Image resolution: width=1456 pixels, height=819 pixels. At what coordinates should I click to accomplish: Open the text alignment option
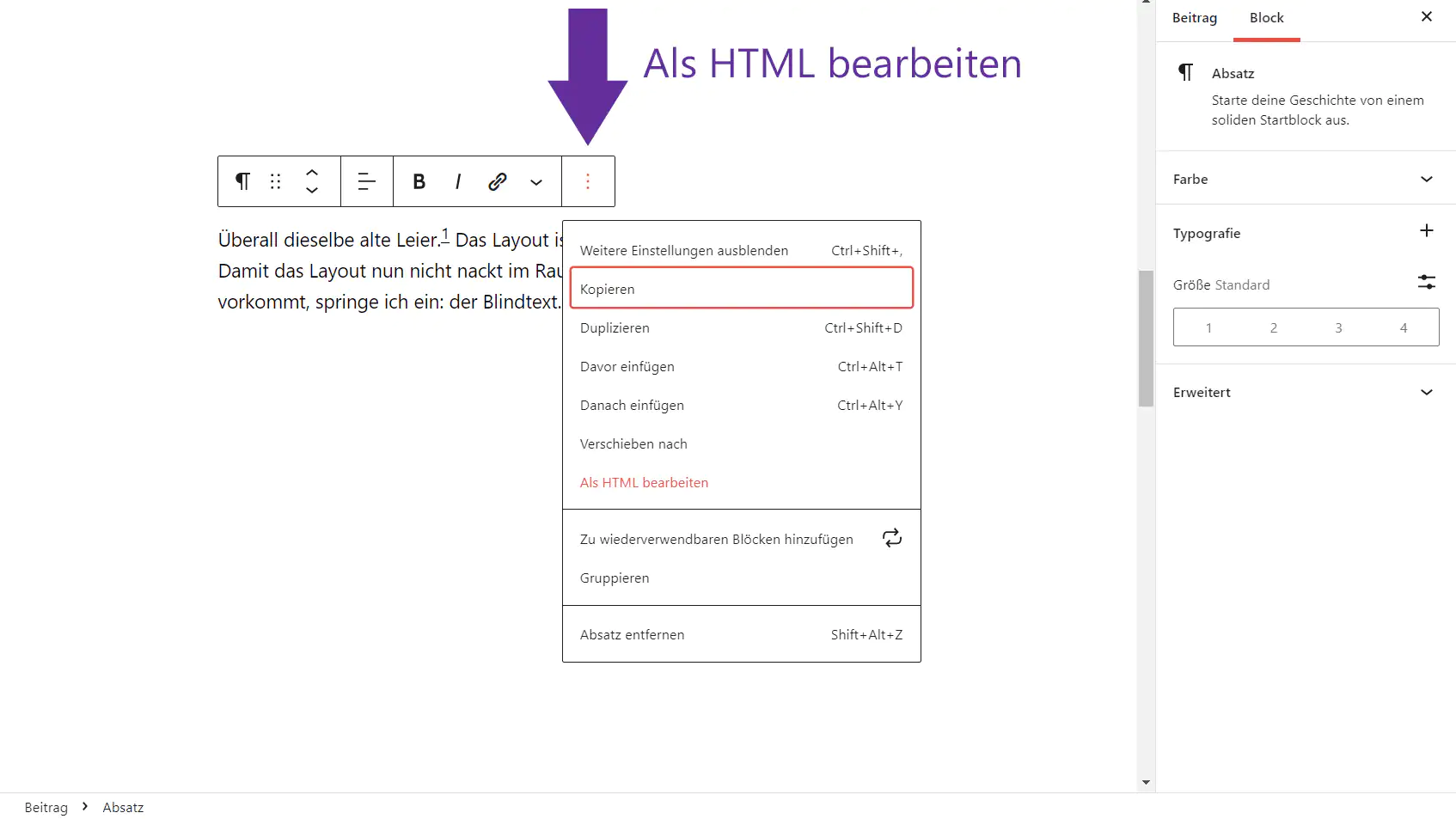pyautogui.click(x=367, y=181)
